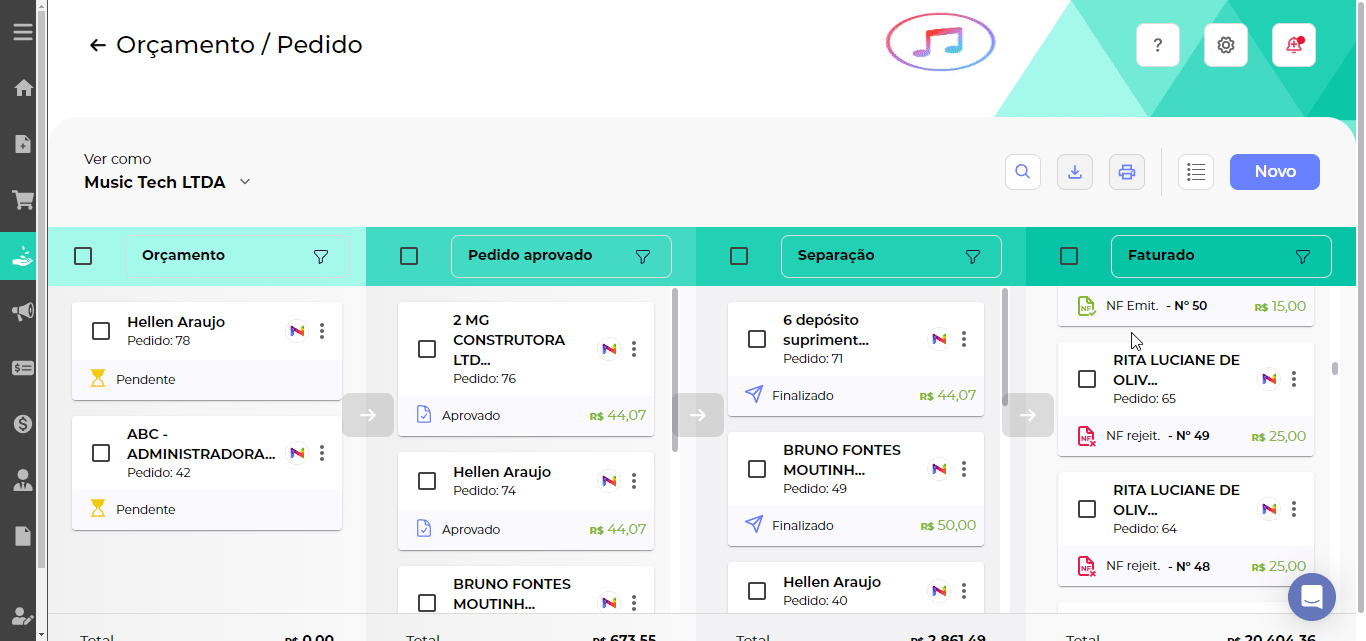Open the hamburger menu in sidebar

click(x=22, y=32)
